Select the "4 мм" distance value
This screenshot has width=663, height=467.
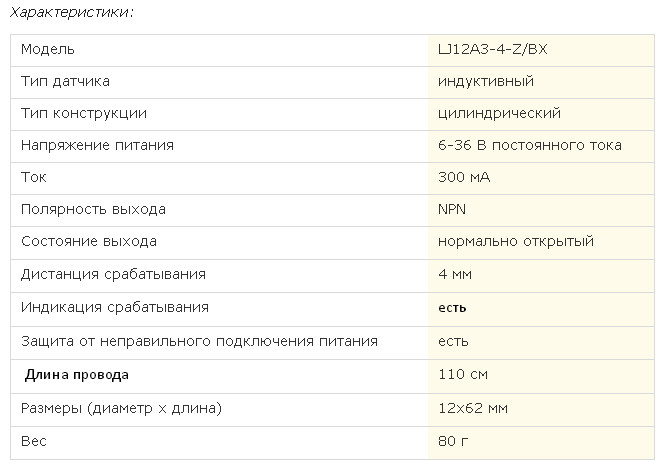(x=455, y=273)
